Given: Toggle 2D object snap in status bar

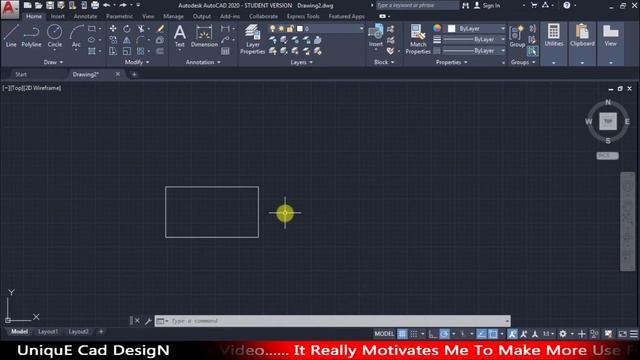Looking at the screenshot, I should click(493, 334).
